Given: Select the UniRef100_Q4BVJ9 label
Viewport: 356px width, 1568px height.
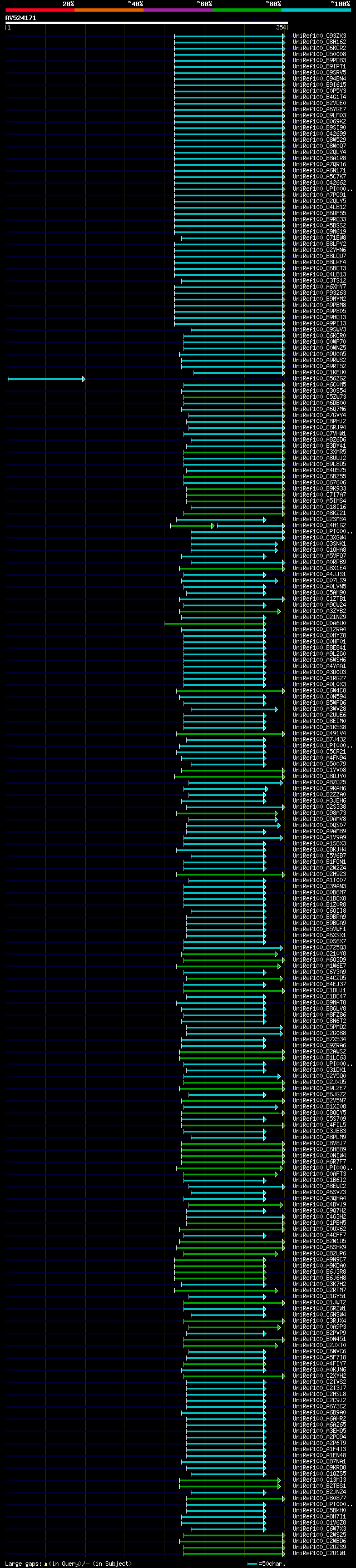Looking at the screenshot, I should (x=319, y=1205).
